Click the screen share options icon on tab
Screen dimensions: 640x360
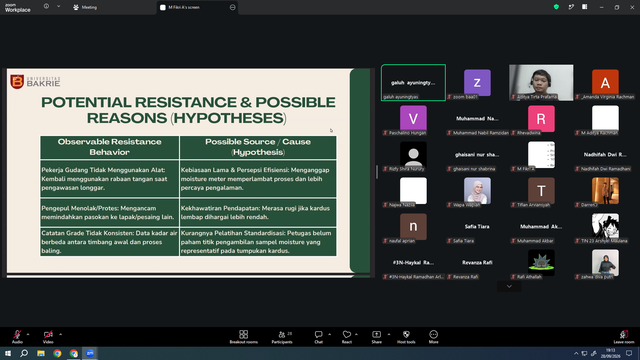click(232, 7)
